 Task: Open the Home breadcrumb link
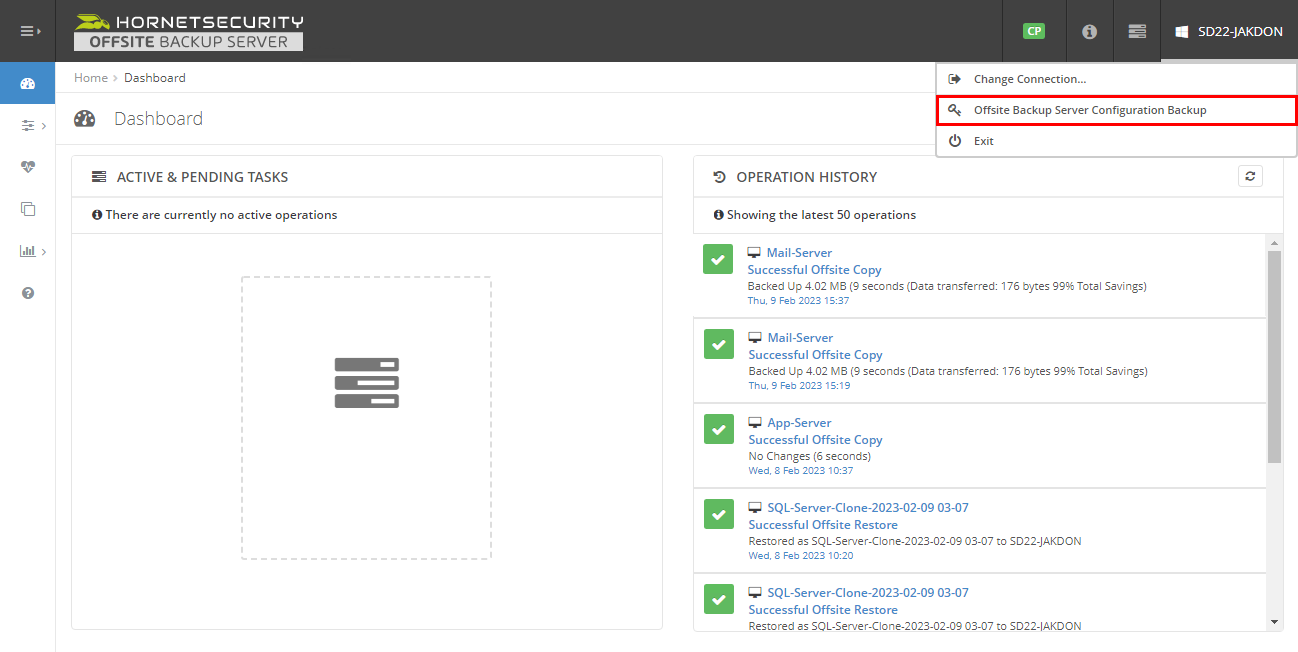pos(90,77)
